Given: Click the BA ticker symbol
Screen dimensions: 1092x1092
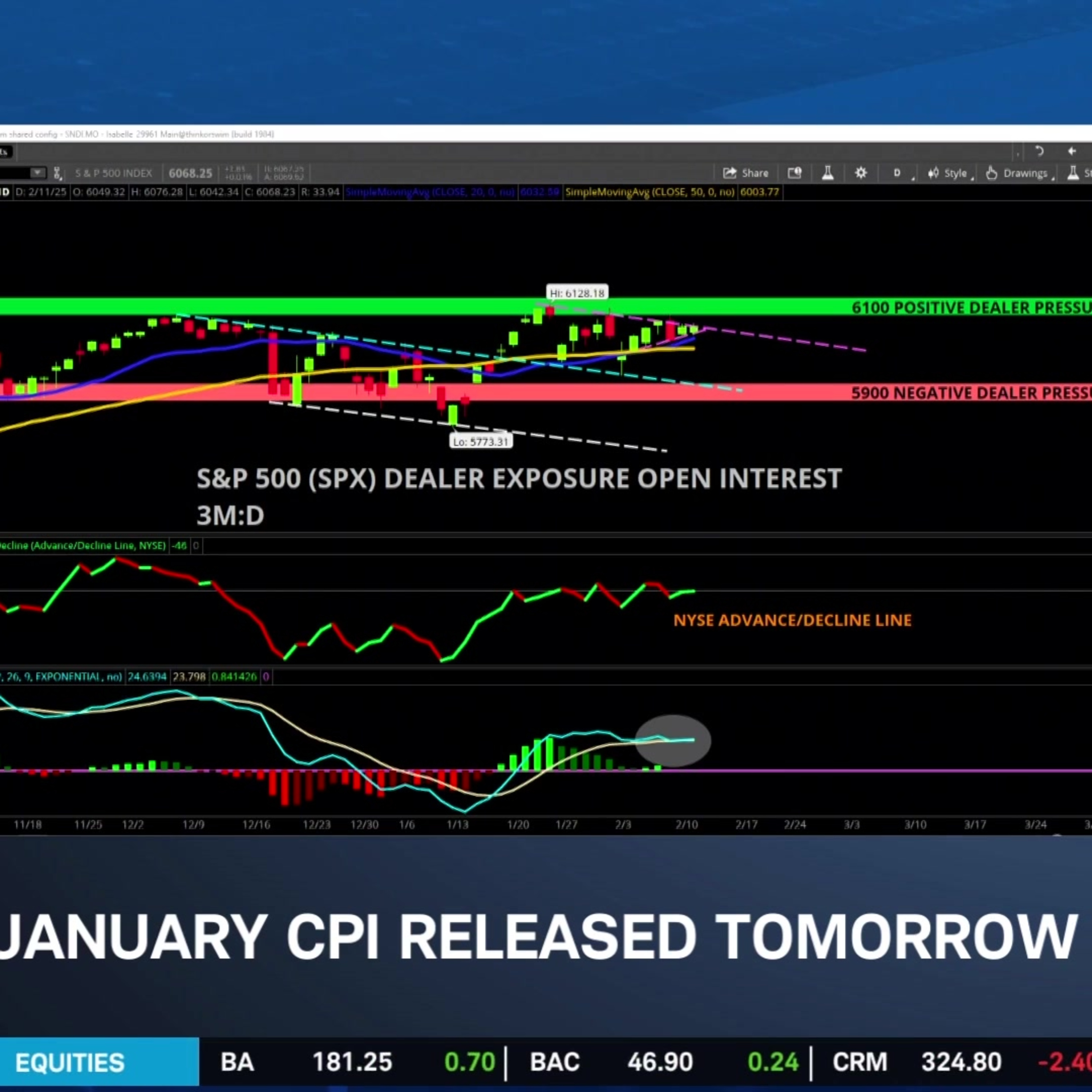Looking at the screenshot, I should click(237, 1062).
